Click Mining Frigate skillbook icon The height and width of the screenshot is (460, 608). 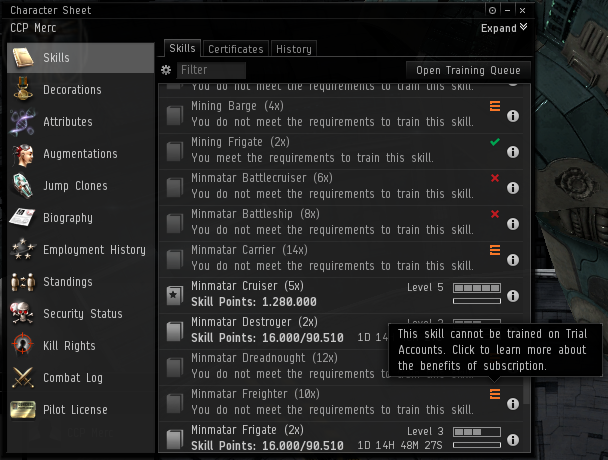pyautogui.click(x=174, y=152)
